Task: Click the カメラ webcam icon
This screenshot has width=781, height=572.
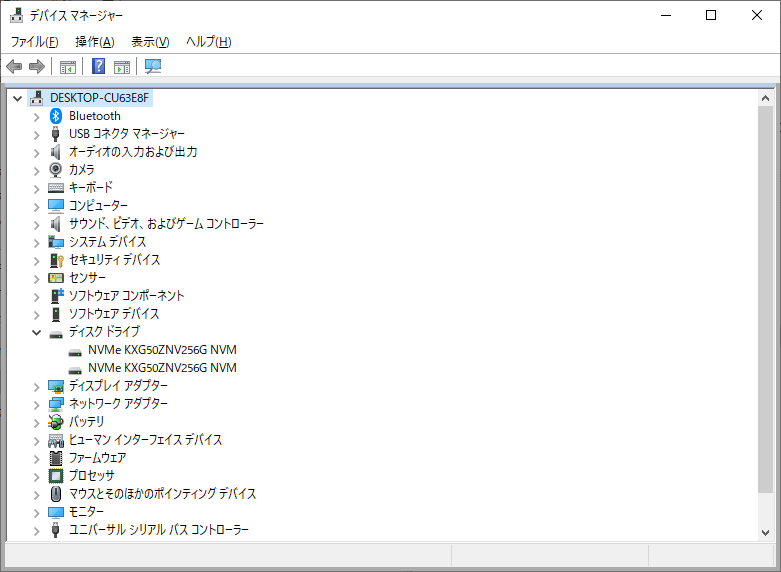Action: pyautogui.click(x=56, y=170)
